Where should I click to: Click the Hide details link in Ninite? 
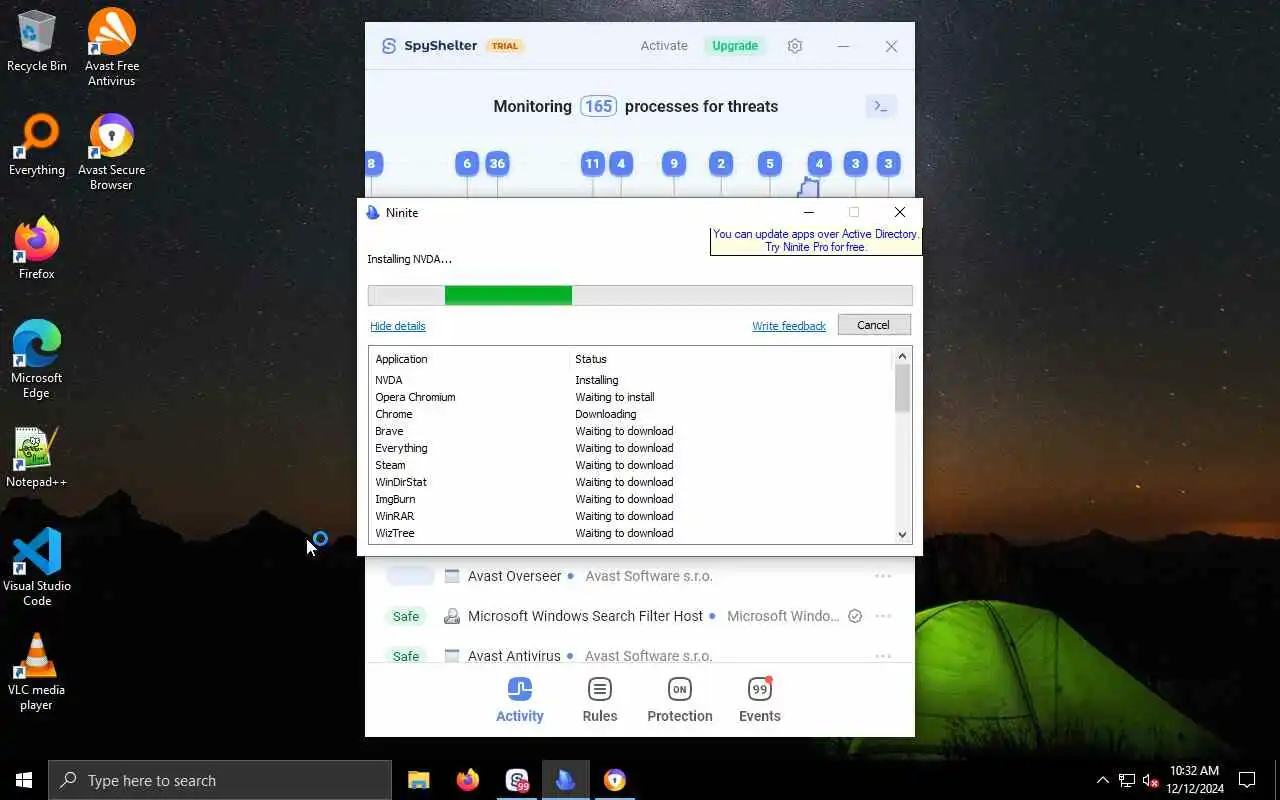[x=398, y=326]
